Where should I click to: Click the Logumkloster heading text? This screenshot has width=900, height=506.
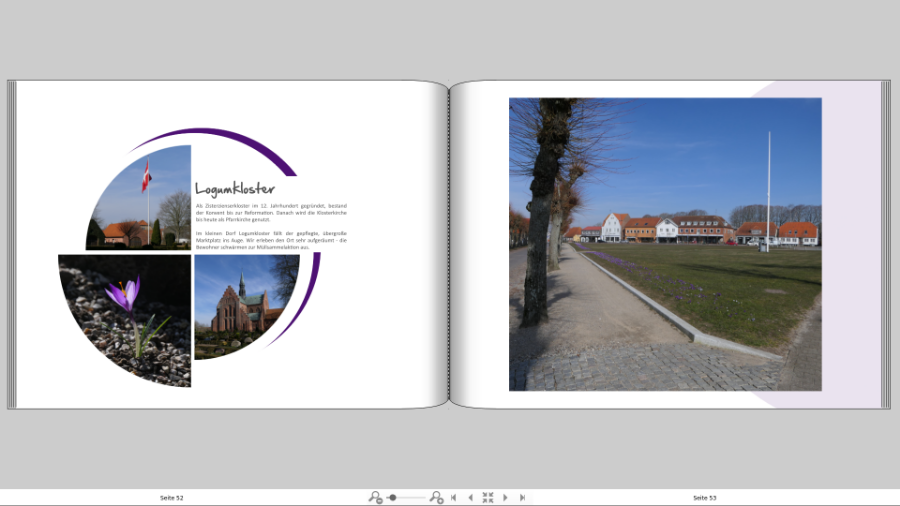(x=234, y=189)
